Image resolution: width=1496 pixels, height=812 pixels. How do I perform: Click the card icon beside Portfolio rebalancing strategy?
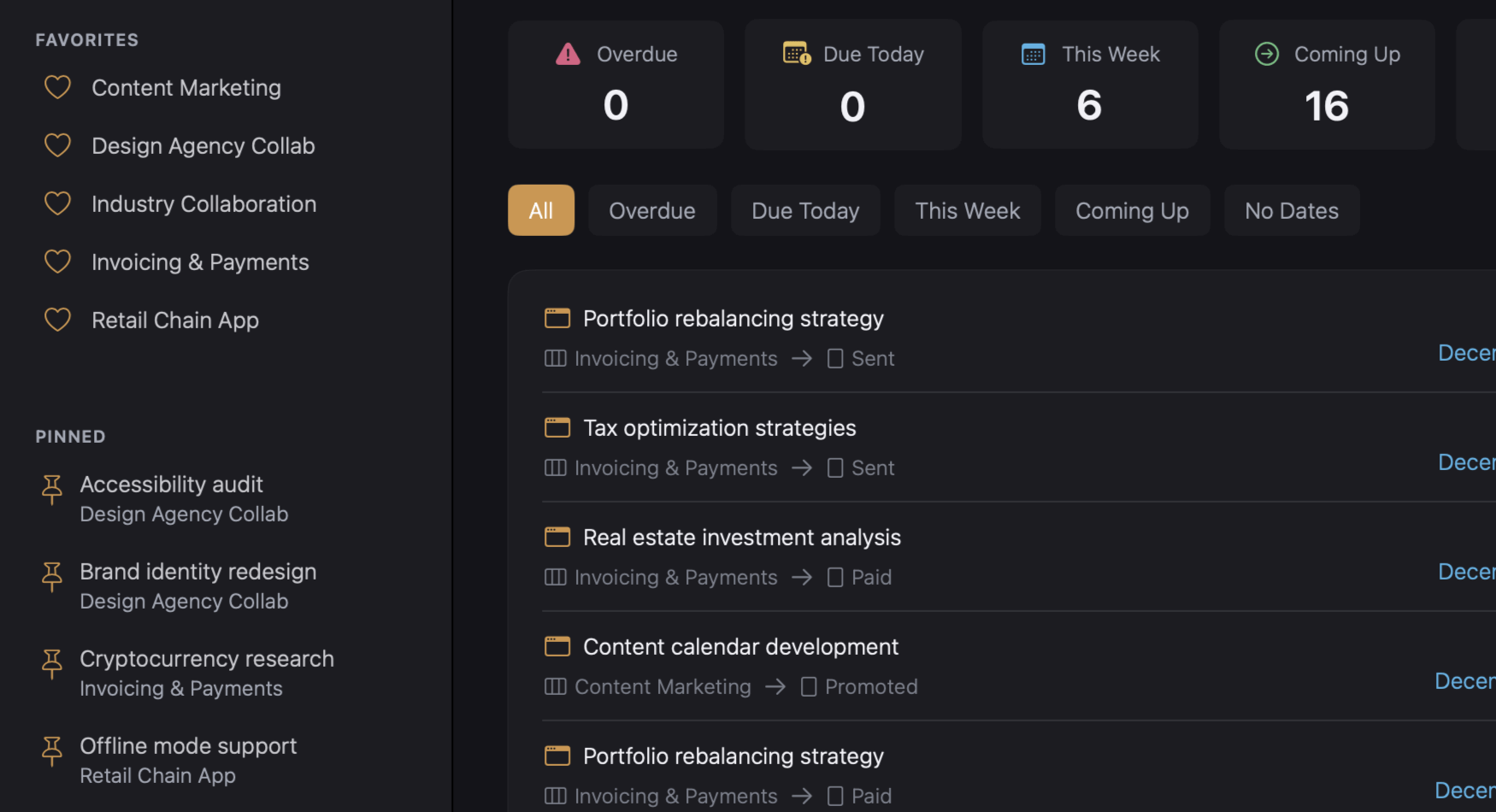coord(557,317)
